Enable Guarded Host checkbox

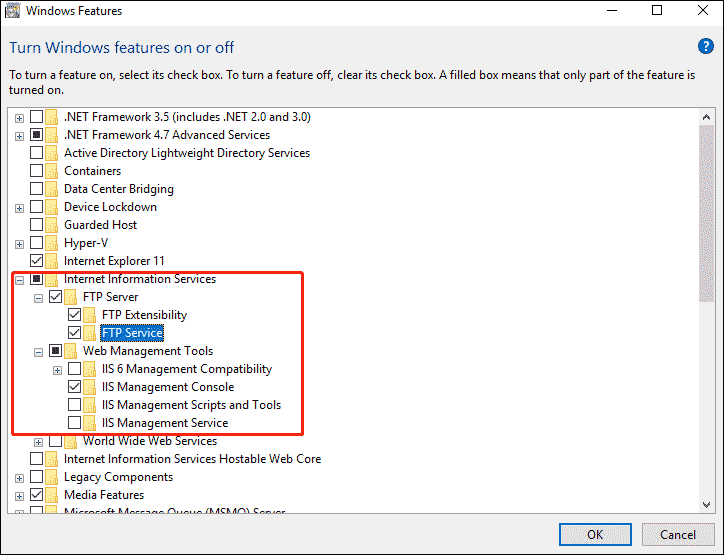pos(36,224)
